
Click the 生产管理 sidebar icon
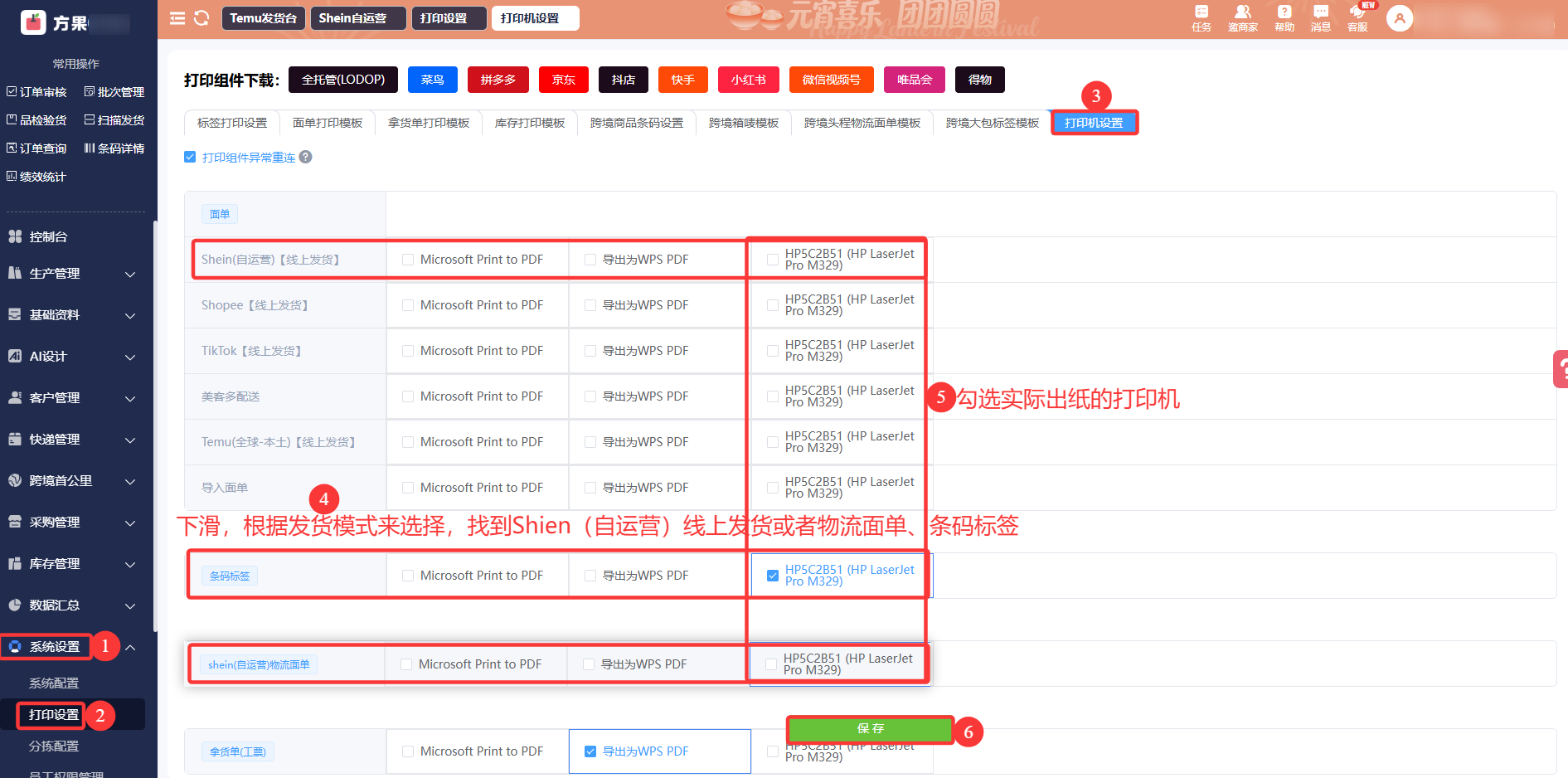tap(15, 273)
